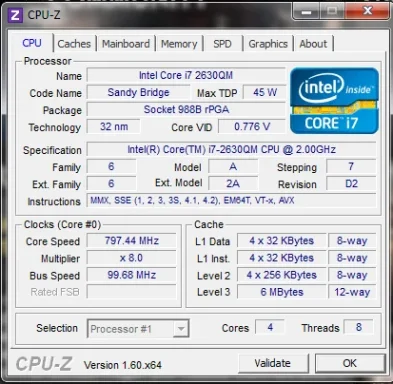Image resolution: width=393 pixels, height=384 pixels.
Task: Click the Specification field i7-2630QM CPU @ 2.00GHz
Action: (231, 149)
